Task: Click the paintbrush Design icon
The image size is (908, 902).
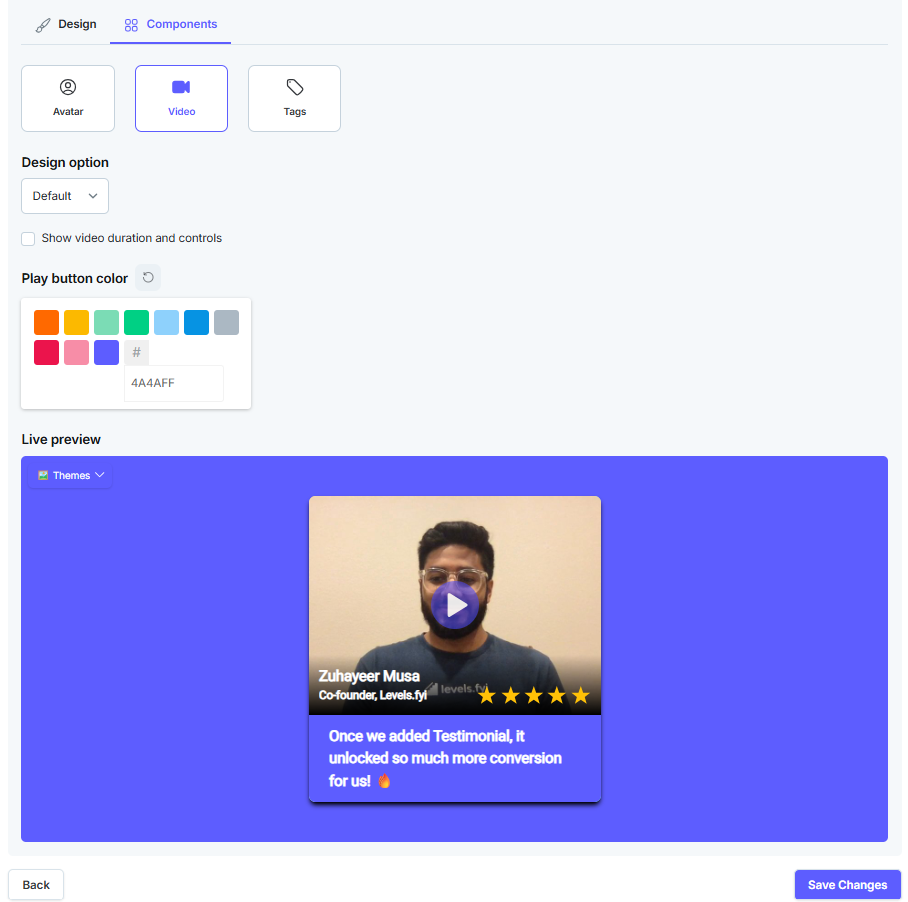Action: point(43,25)
